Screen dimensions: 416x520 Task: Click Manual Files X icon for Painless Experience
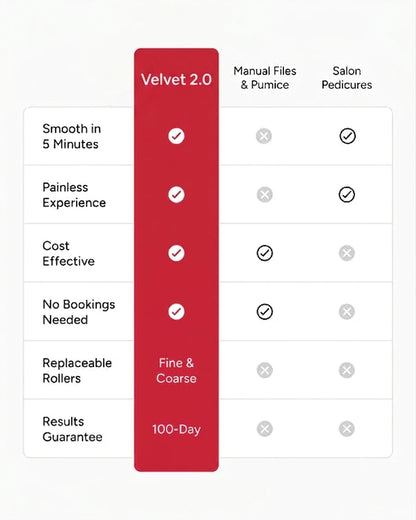[x=265, y=195]
